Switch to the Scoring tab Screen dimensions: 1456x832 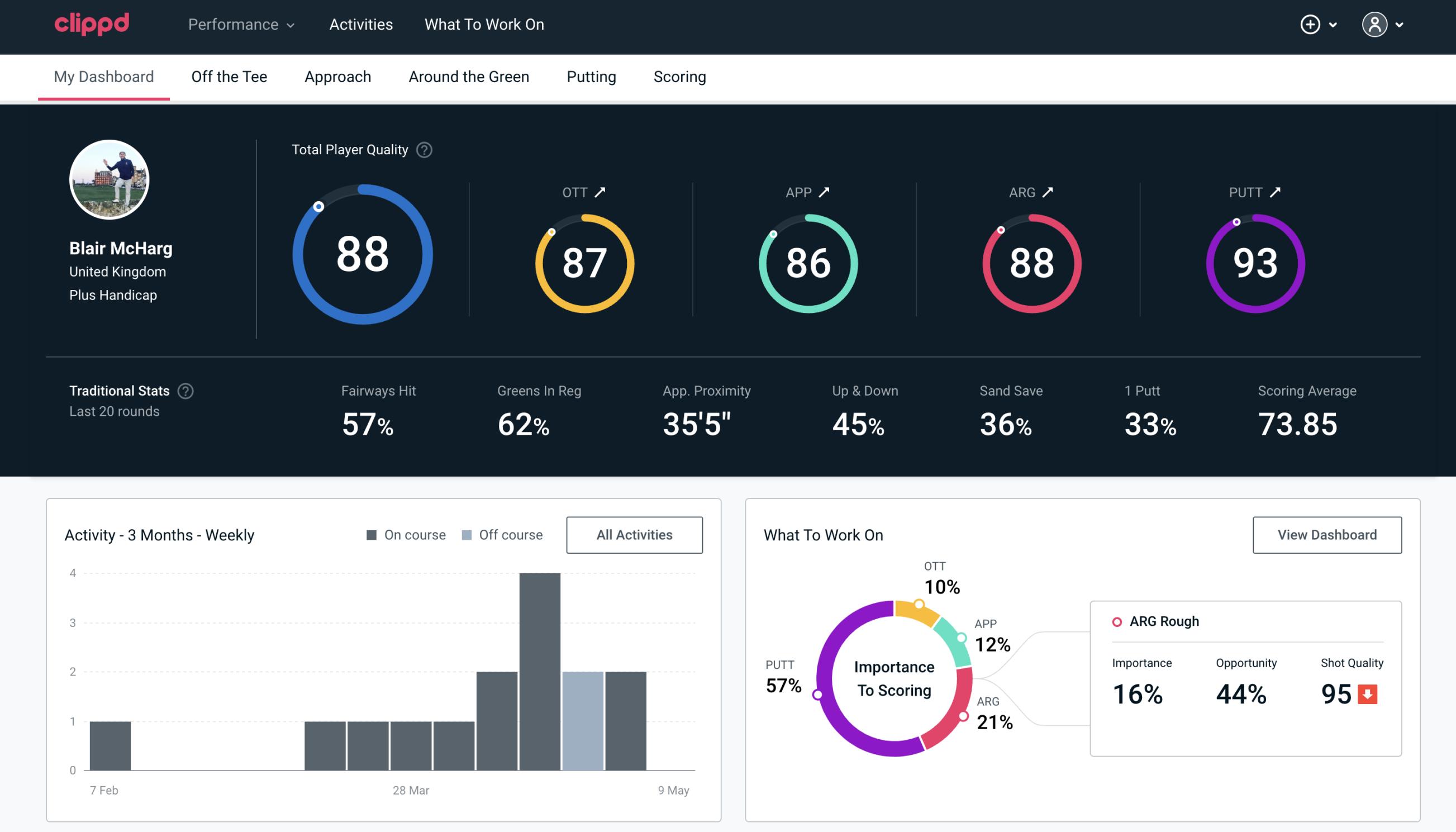(679, 76)
